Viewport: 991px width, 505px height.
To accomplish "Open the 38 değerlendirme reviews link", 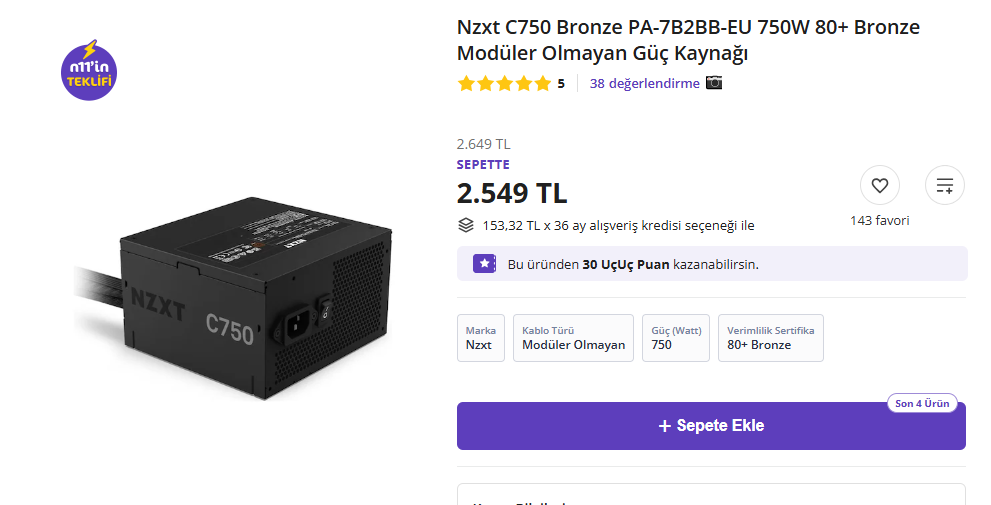I will pyautogui.click(x=644, y=83).
